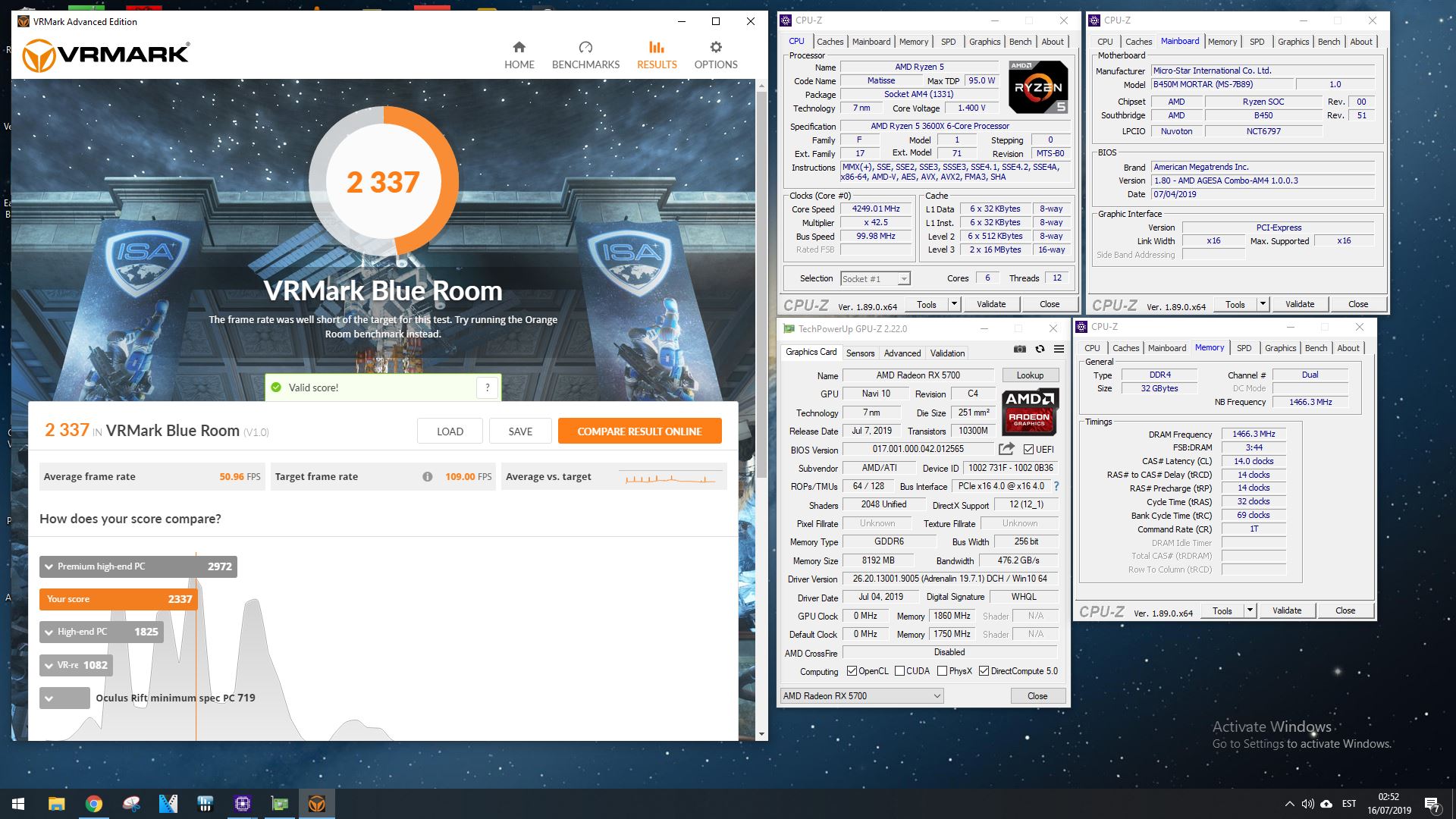The height and width of the screenshot is (819, 1456).
Task: Switch to SPD tab in Mainboard CPU-Z window
Action: [x=1257, y=42]
